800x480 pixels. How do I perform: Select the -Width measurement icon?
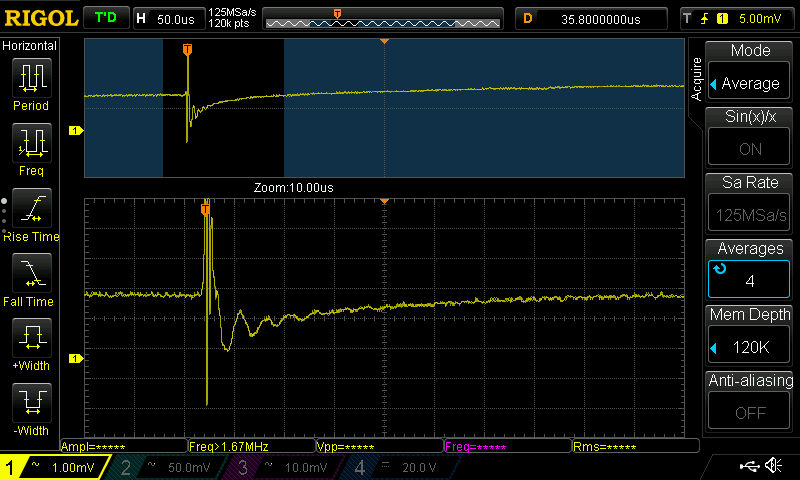click(32, 402)
